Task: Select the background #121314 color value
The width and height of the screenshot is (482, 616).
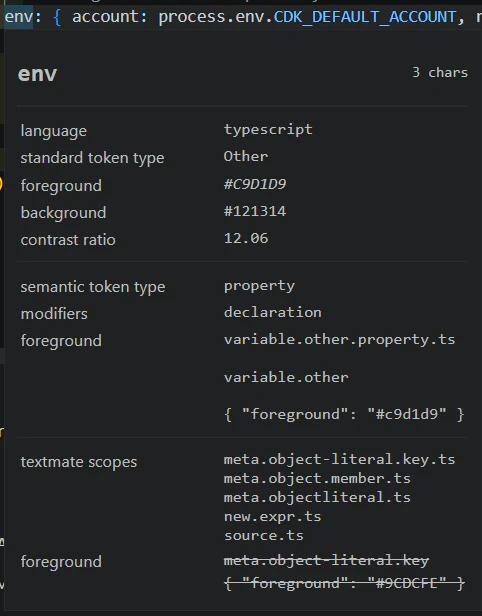Action: tap(255, 211)
